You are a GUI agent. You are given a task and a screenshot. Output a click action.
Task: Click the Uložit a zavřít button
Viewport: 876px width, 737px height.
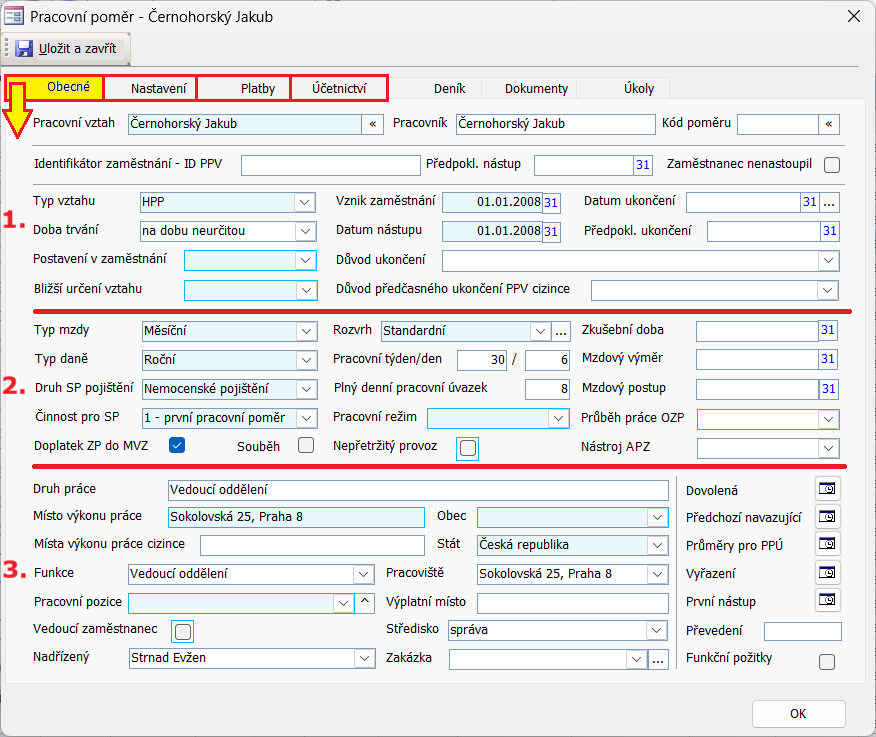coord(67,48)
